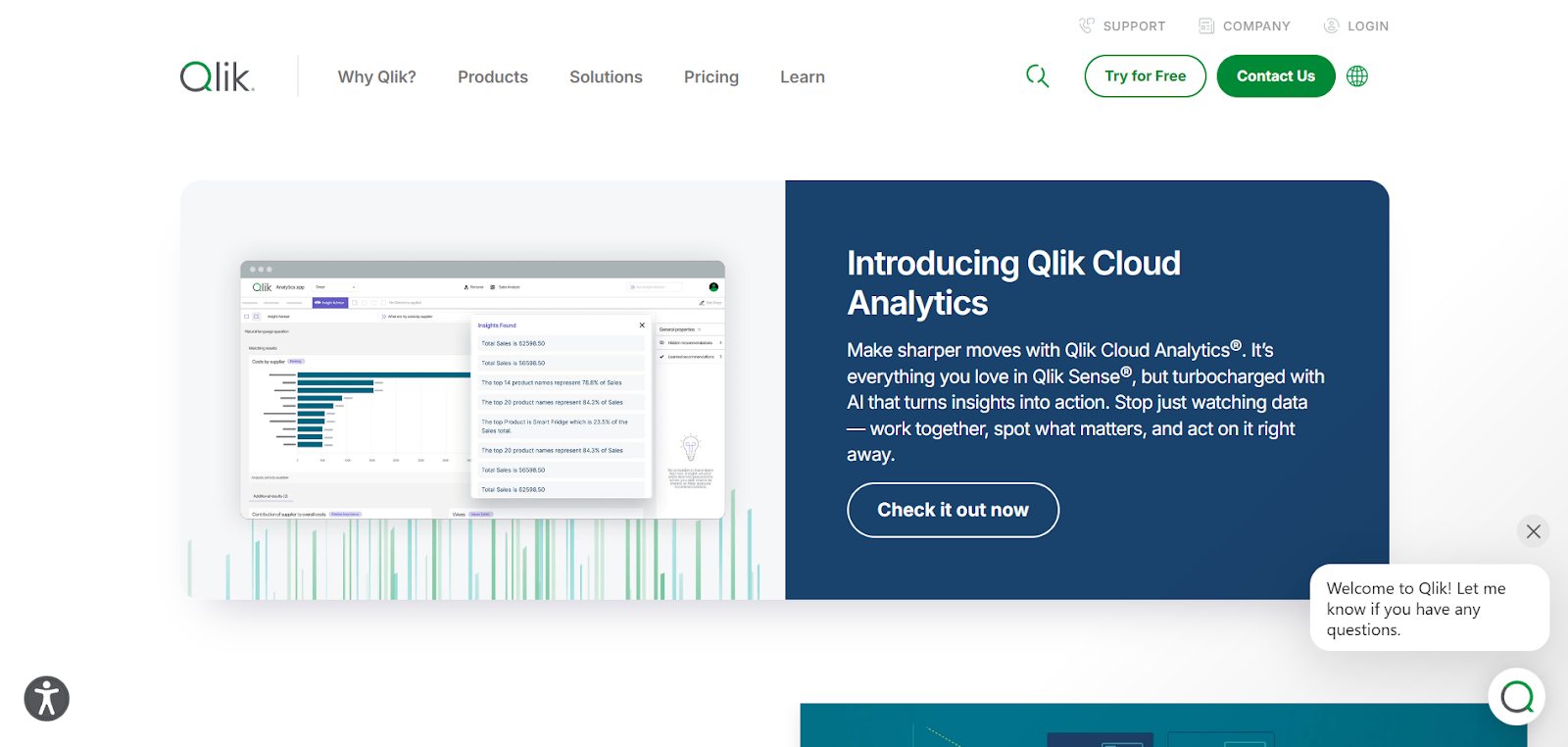Expand the Why Qlik? menu
The image size is (1568, 747).
pyautogui.click(x=376, y=76)
